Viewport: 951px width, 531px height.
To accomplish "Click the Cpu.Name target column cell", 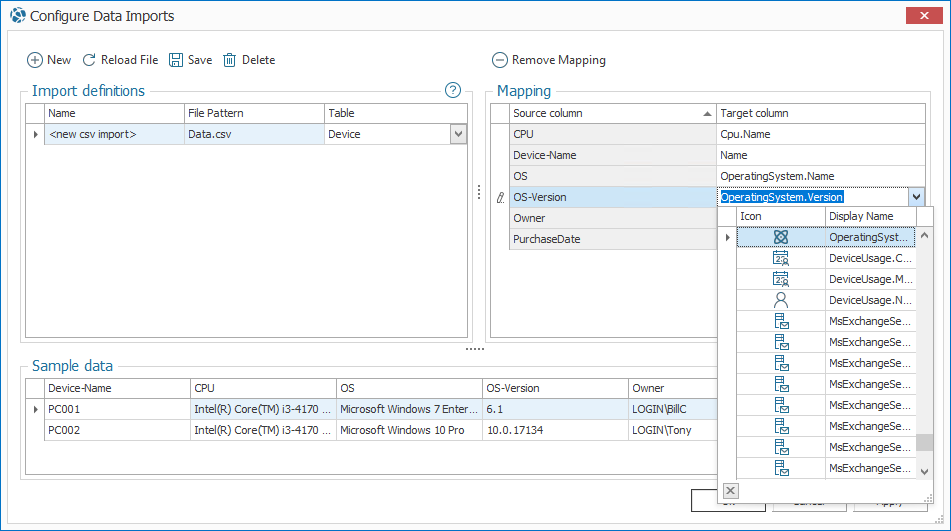I will click(x=821, y=134).
